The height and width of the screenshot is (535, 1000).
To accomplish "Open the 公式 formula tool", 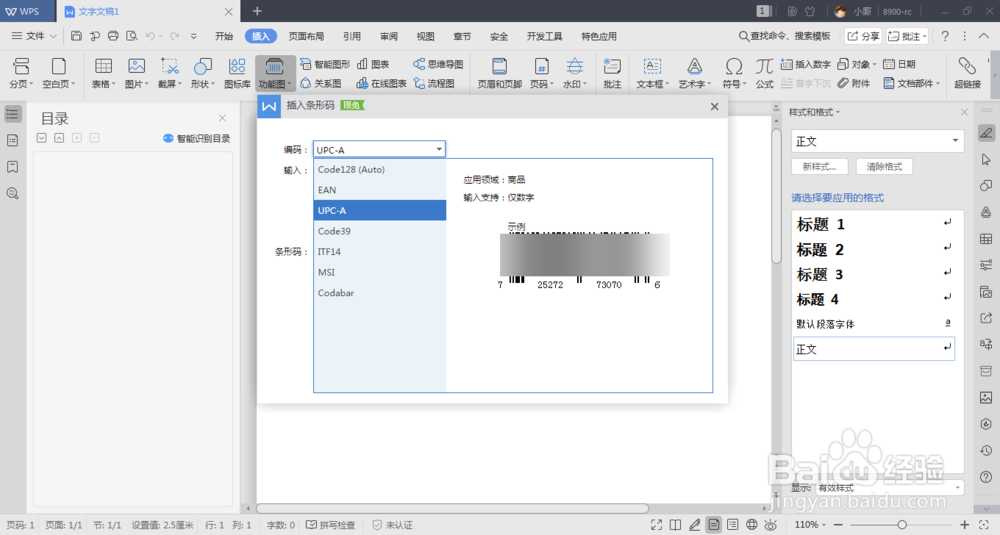I will (764, 73).
